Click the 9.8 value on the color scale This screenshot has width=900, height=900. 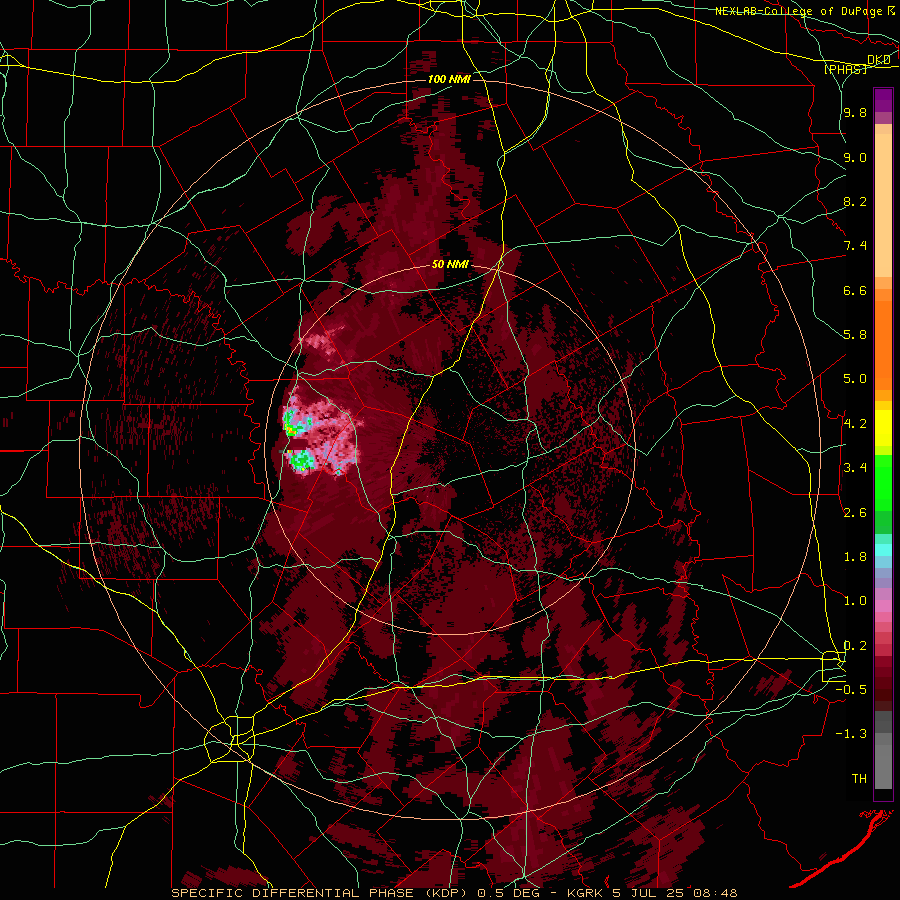click(x=855, y=112)
